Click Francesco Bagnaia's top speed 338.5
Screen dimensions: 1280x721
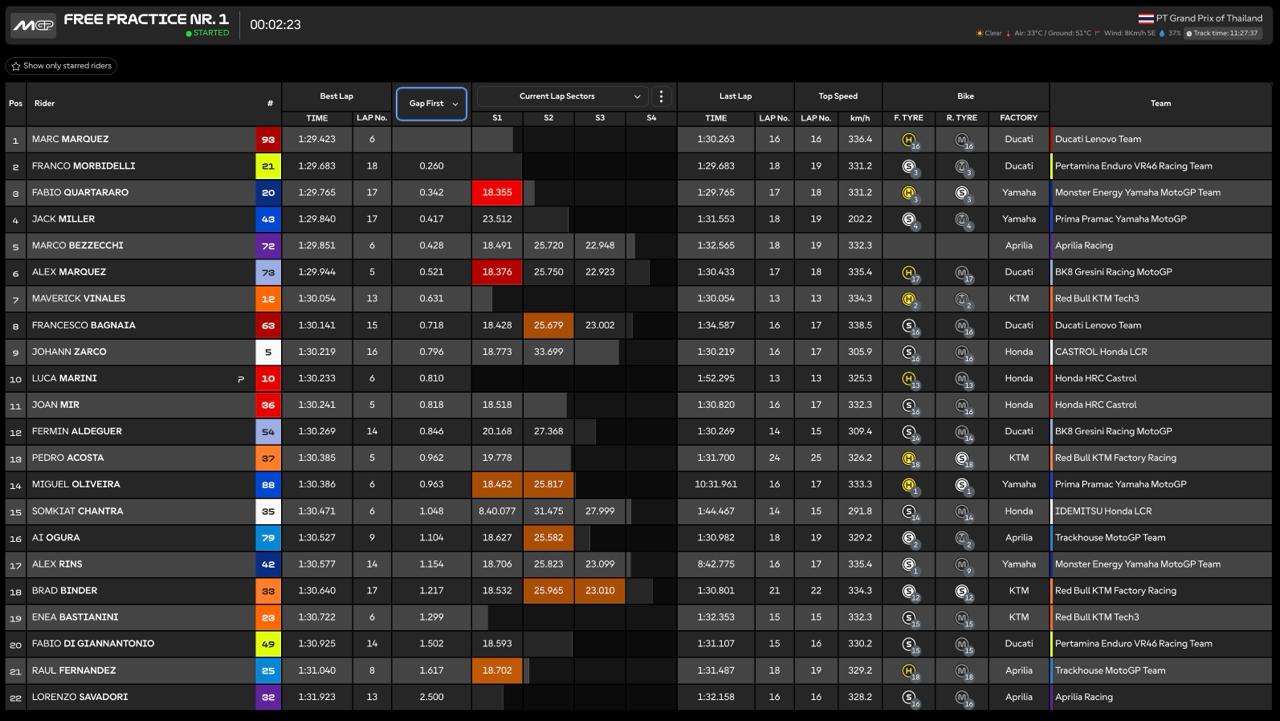coord(860,326)
